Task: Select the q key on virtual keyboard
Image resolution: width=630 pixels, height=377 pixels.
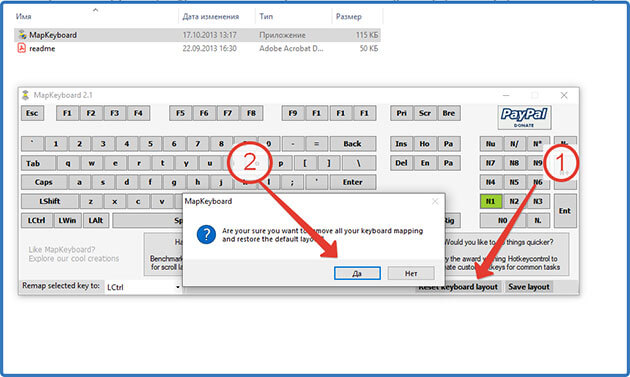Action: point(68,163)
